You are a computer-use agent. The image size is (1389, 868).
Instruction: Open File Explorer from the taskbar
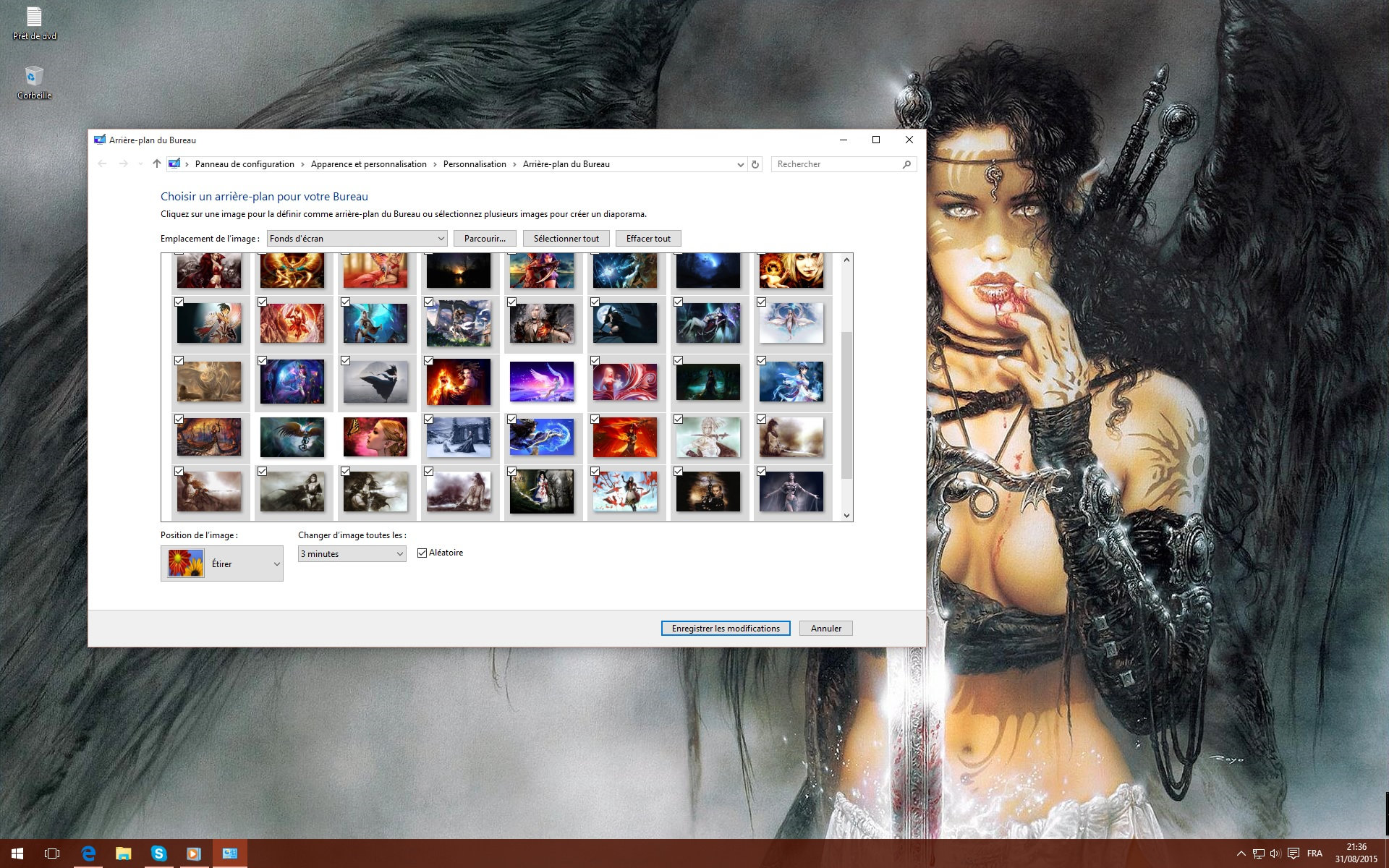(x=124, y=854)
